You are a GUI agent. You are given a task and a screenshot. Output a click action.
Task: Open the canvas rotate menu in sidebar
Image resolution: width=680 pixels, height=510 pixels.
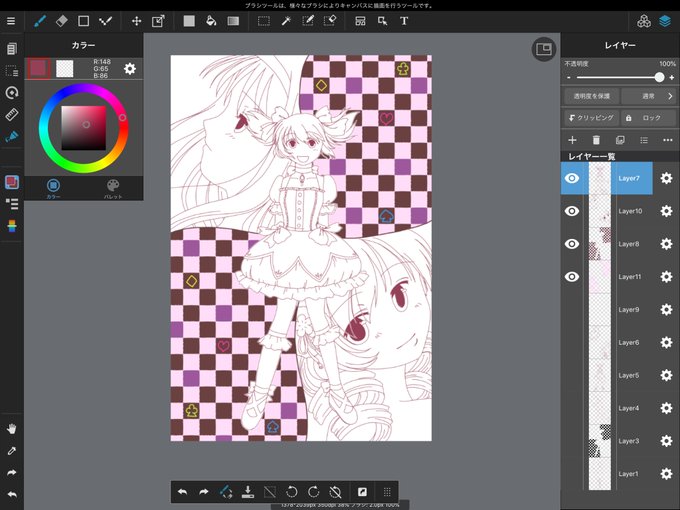12,92
